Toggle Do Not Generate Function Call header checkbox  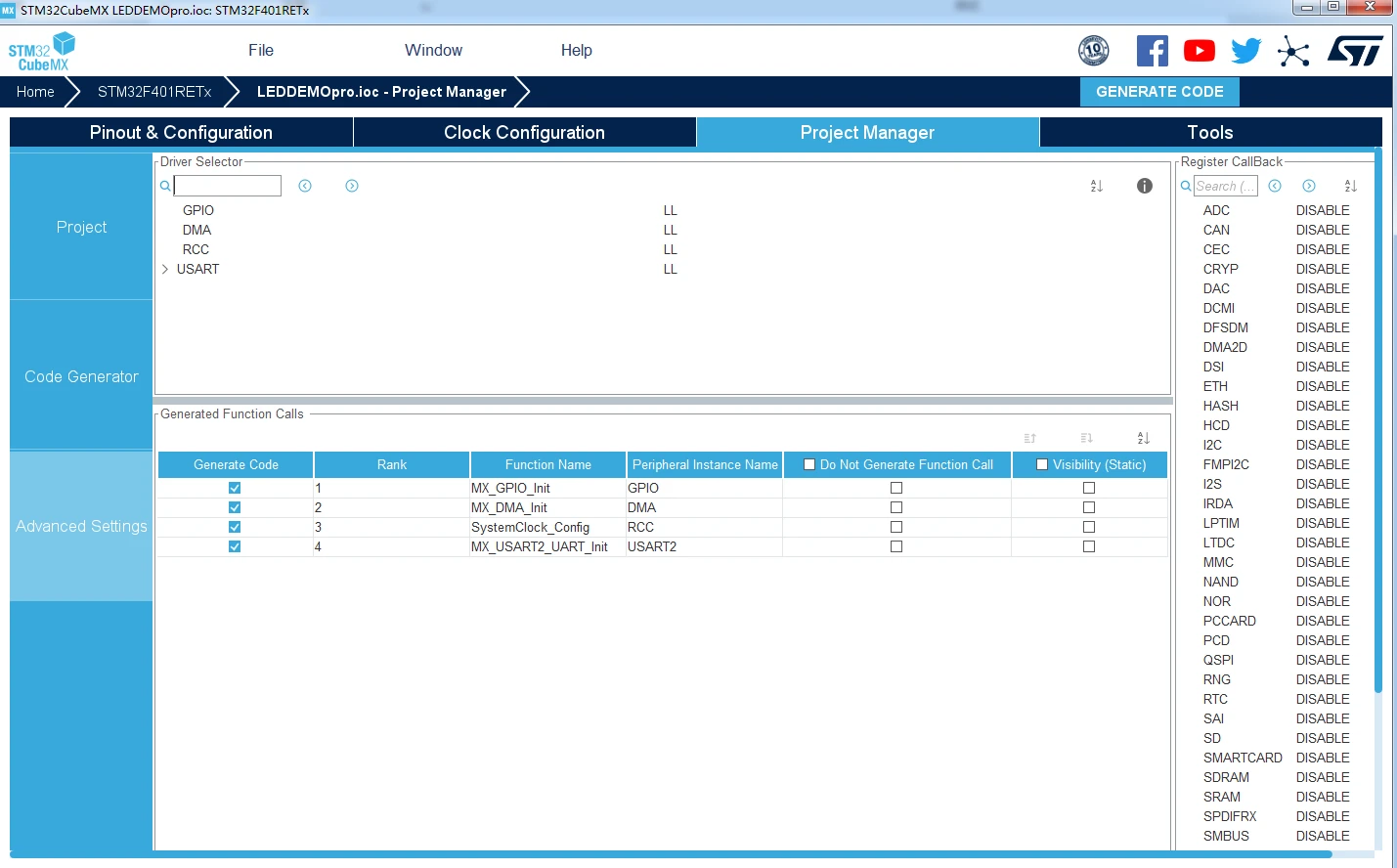[x=809, y=464]
